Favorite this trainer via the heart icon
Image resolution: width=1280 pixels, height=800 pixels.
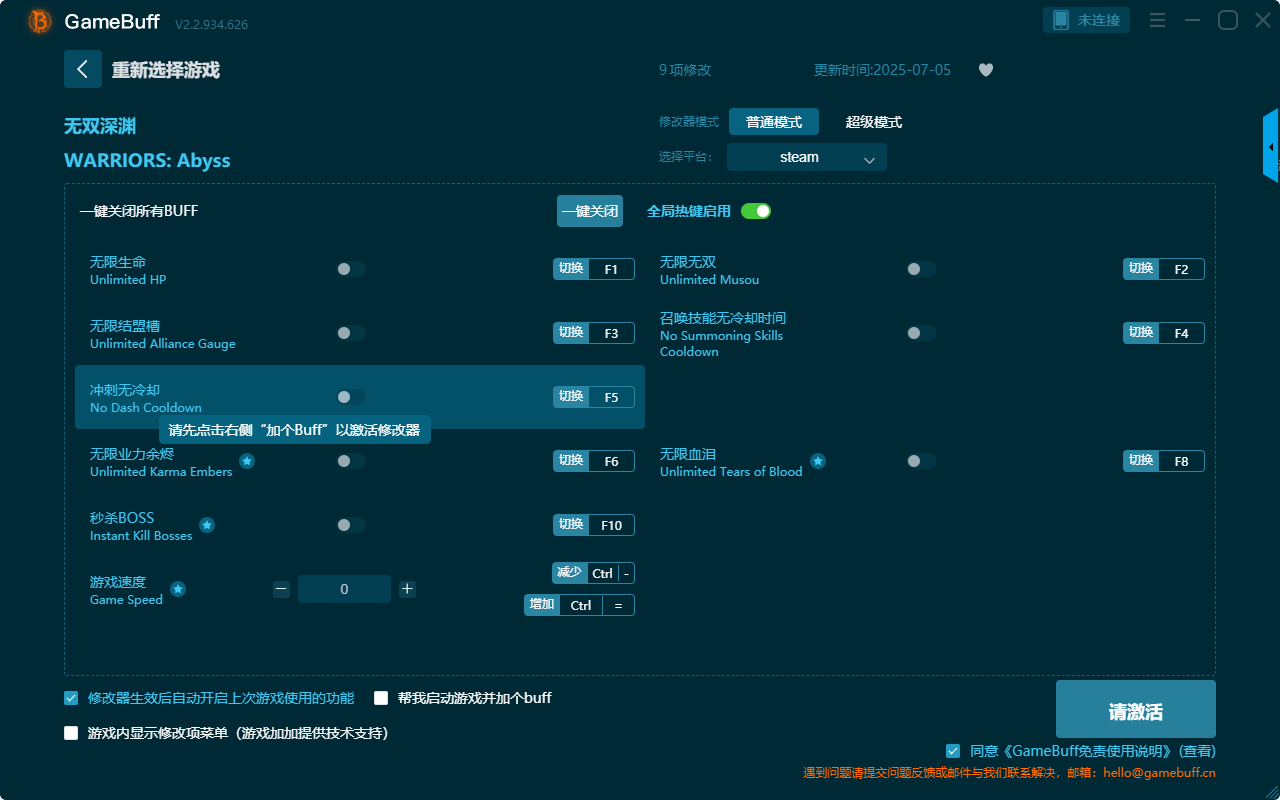(985, 70)
